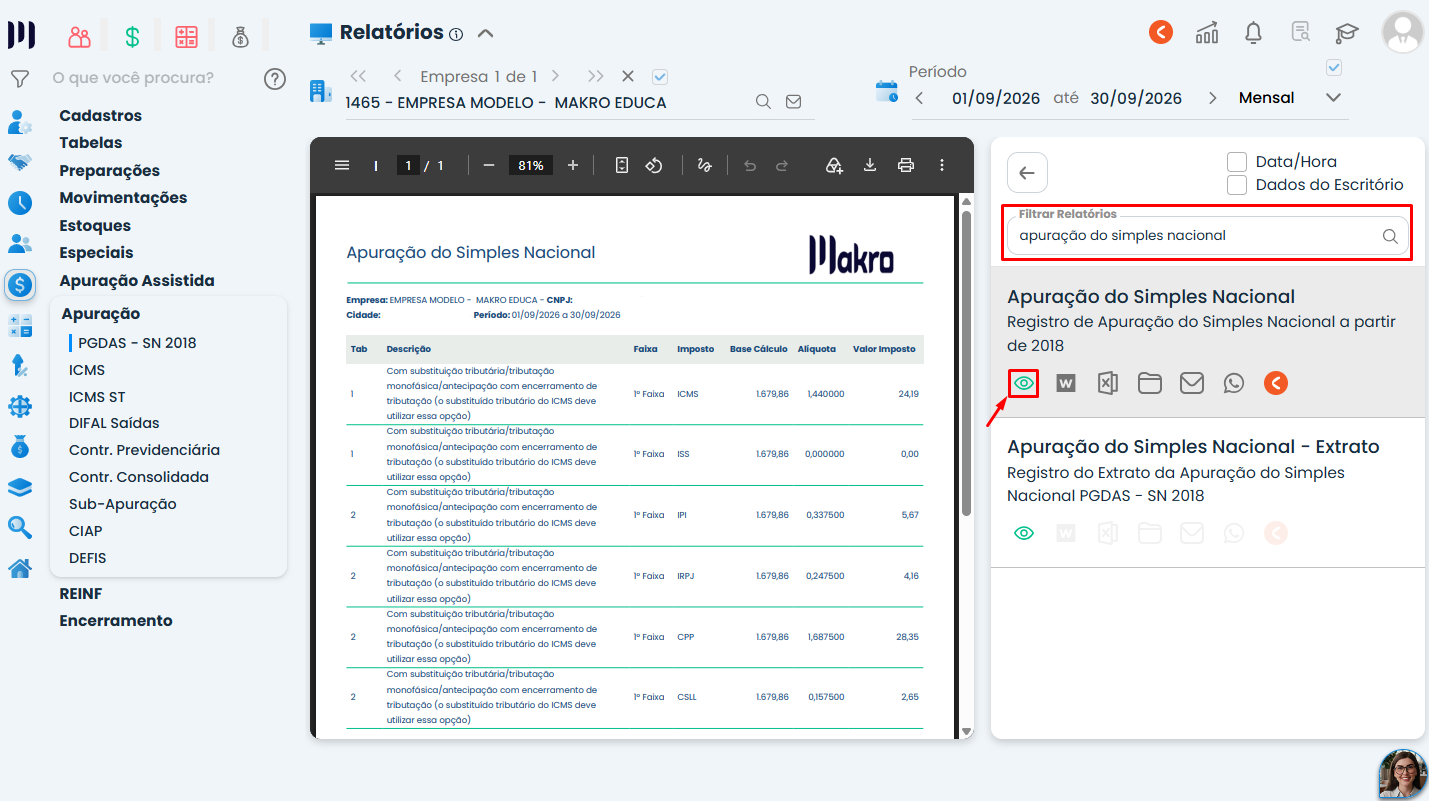
Task: Download the PDF report
Action: click(x=870, y=165)
